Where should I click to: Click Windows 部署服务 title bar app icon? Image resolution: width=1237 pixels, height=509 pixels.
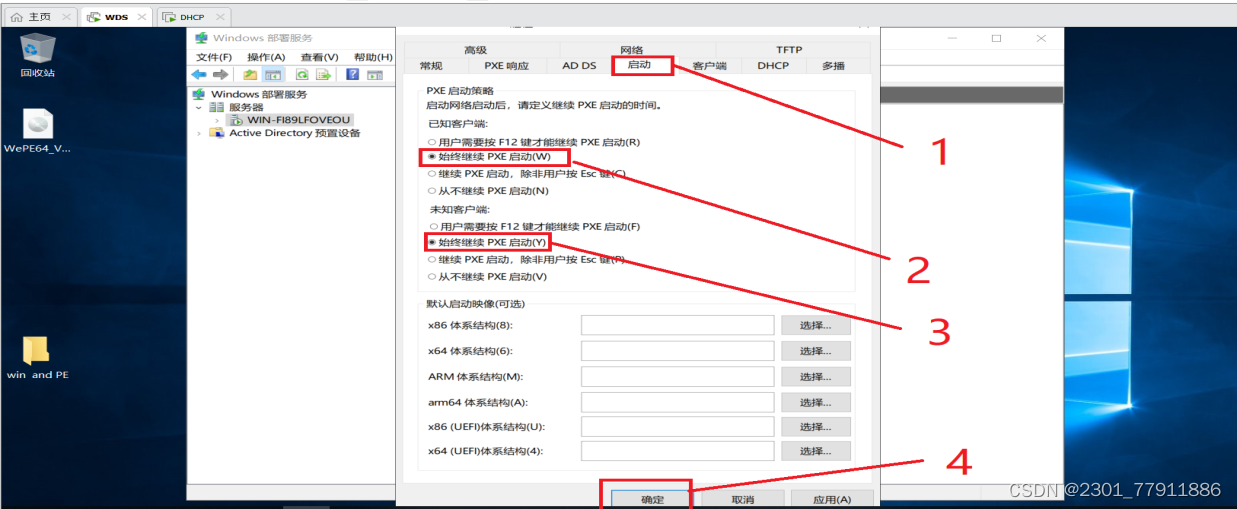(x=201, y=38)
